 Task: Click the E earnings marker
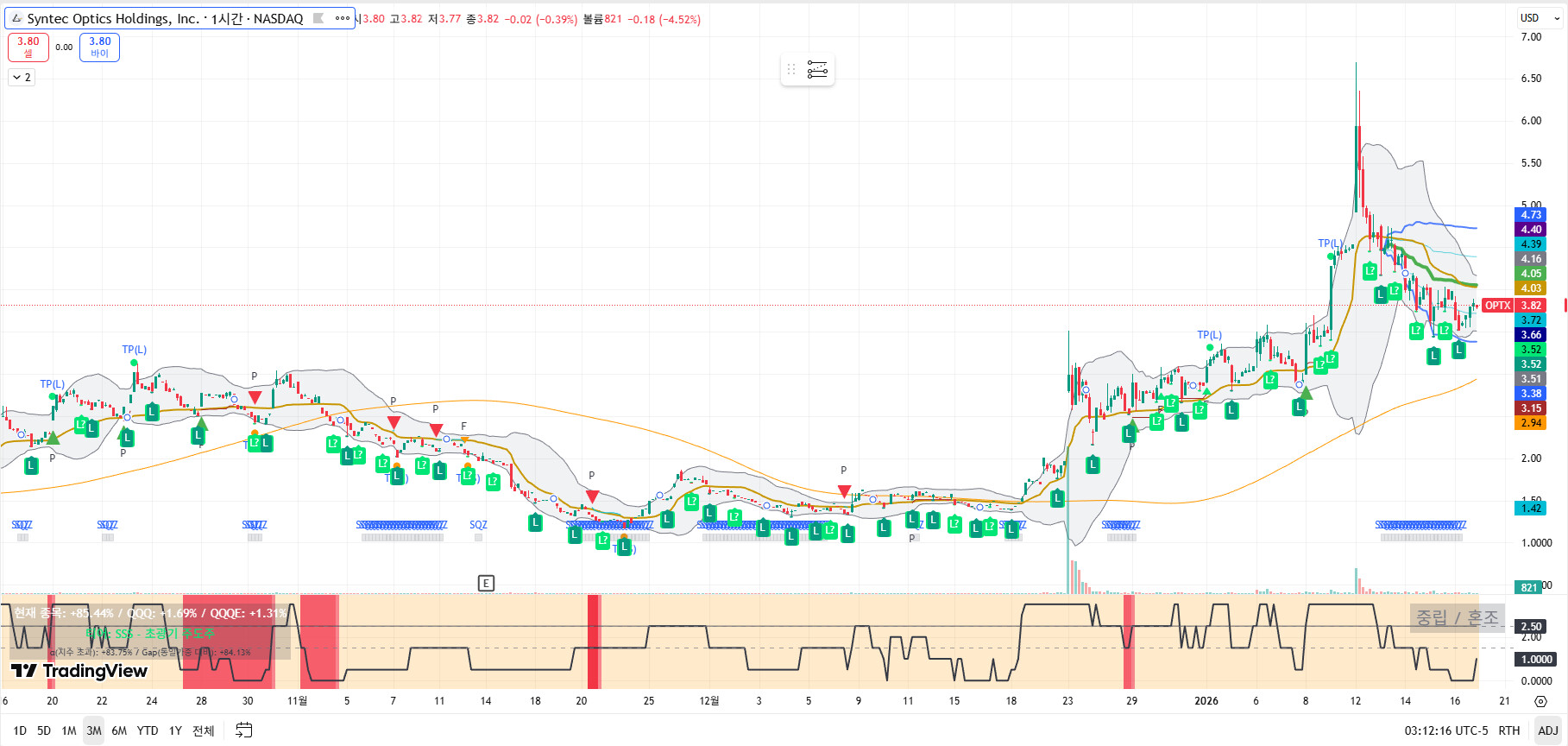[486, 584]
